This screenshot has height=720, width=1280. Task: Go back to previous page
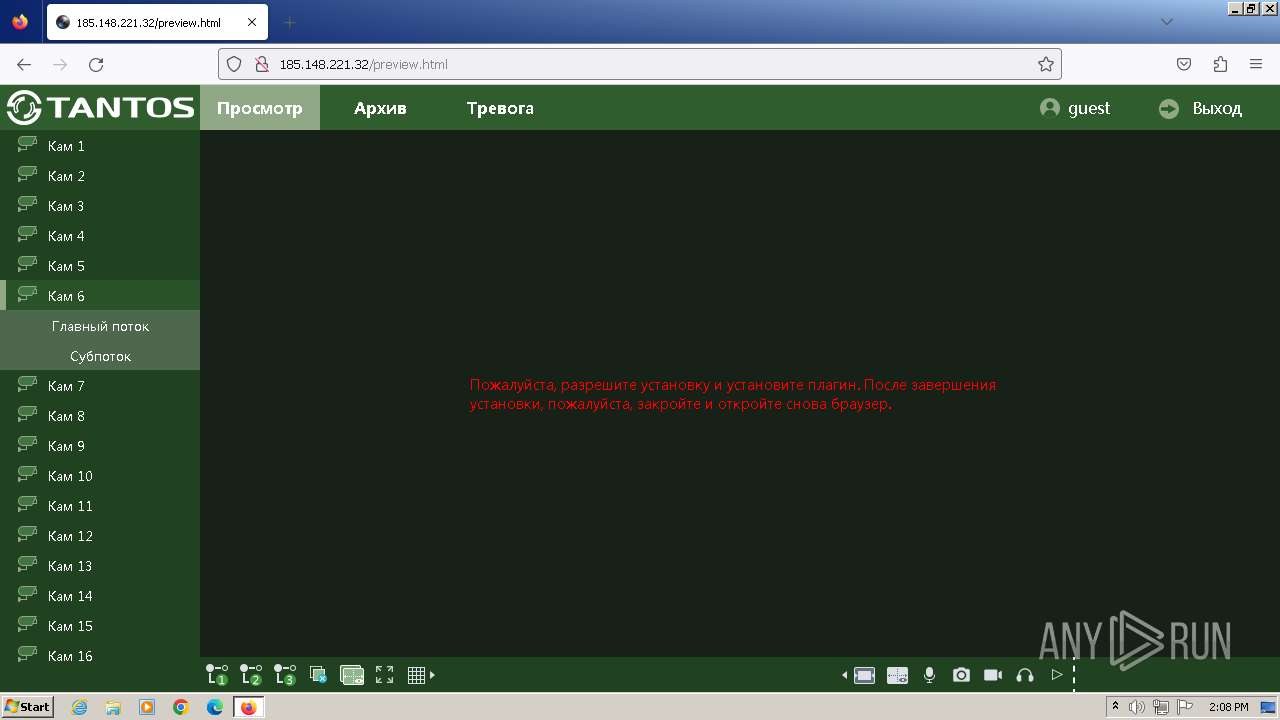pos(24,64)
